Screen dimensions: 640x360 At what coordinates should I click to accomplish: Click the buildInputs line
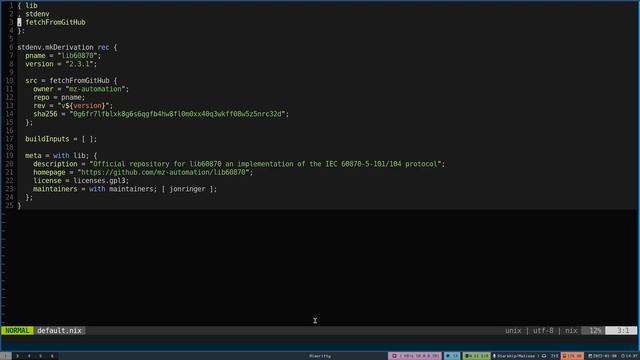click(x=61, y=139)
